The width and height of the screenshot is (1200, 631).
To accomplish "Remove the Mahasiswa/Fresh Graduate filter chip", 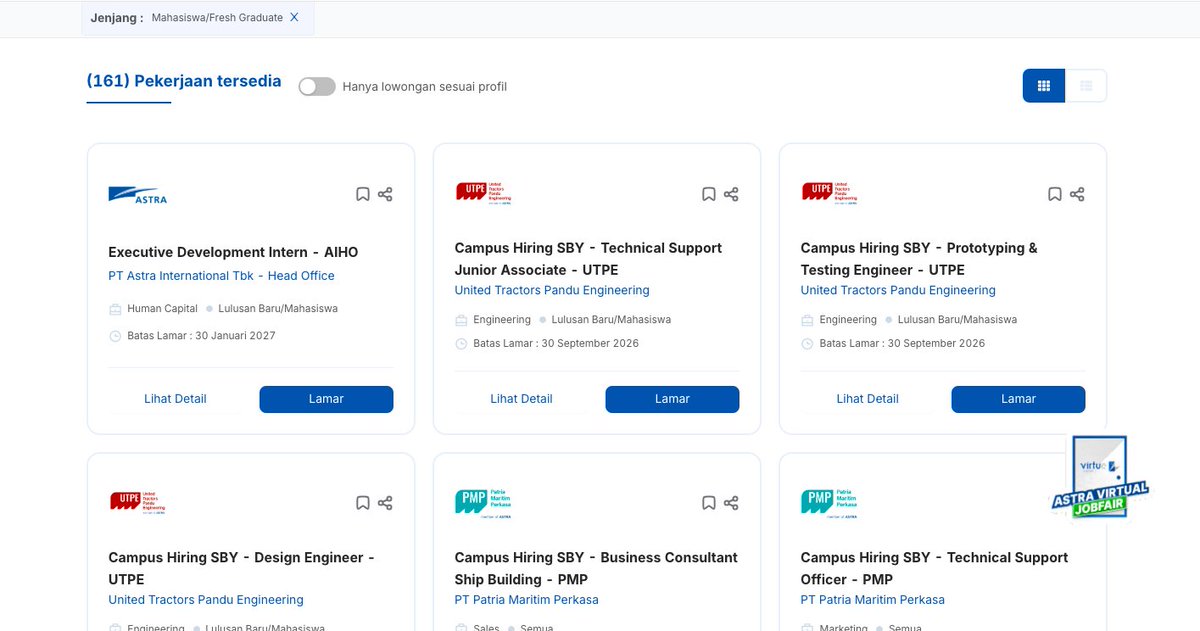I will [x=294, y=17].
